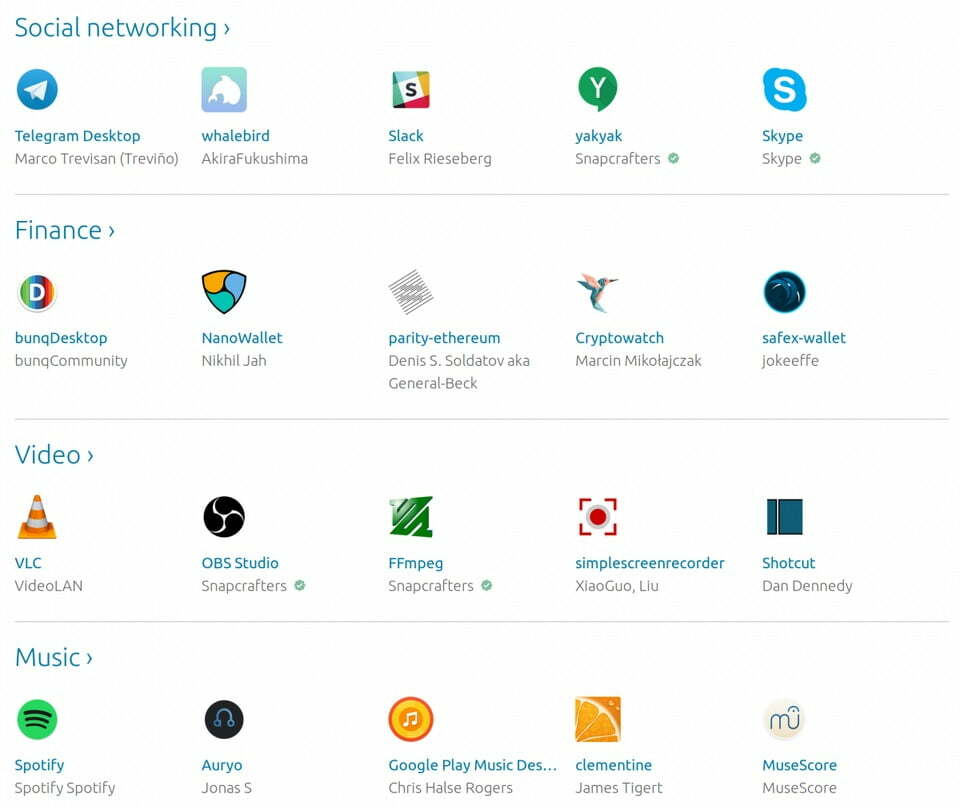
Task: Expand the Finance category heading
Action: [64, 230]
